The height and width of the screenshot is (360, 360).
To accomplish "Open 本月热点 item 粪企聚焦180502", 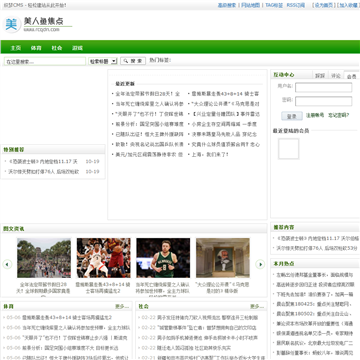I will click(x=314, y=314).
